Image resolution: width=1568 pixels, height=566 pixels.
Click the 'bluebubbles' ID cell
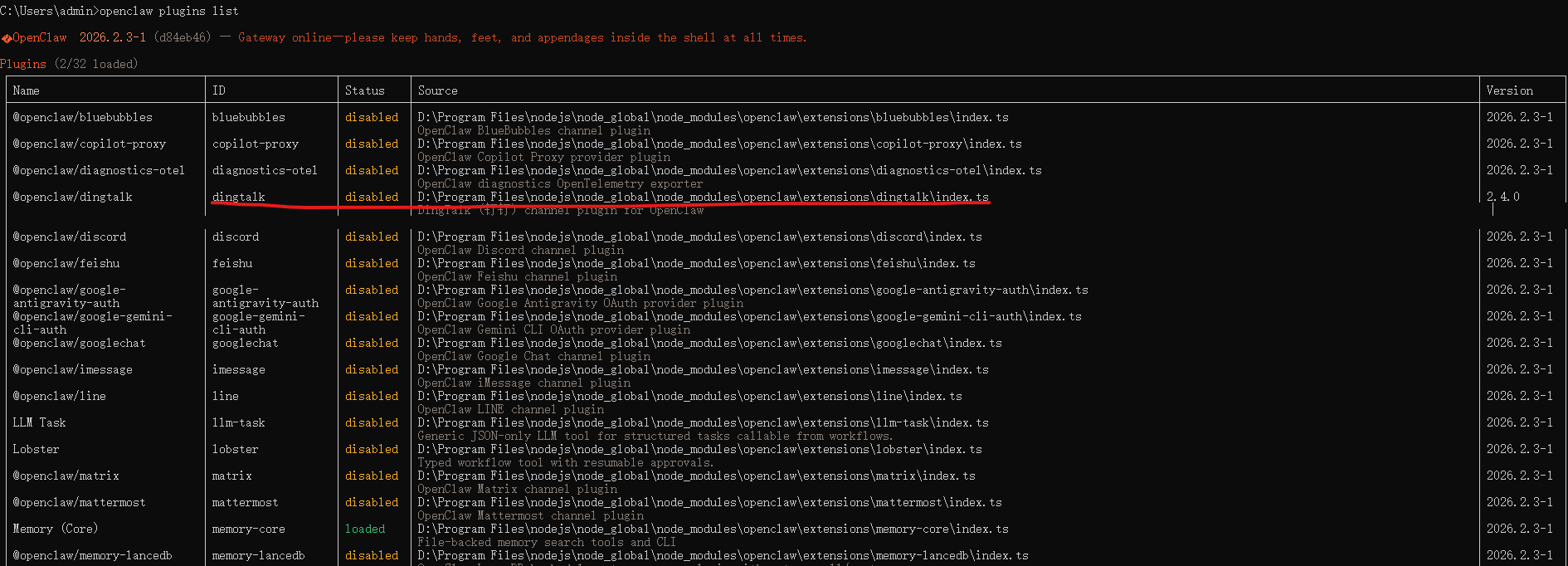tap(249, 117)
